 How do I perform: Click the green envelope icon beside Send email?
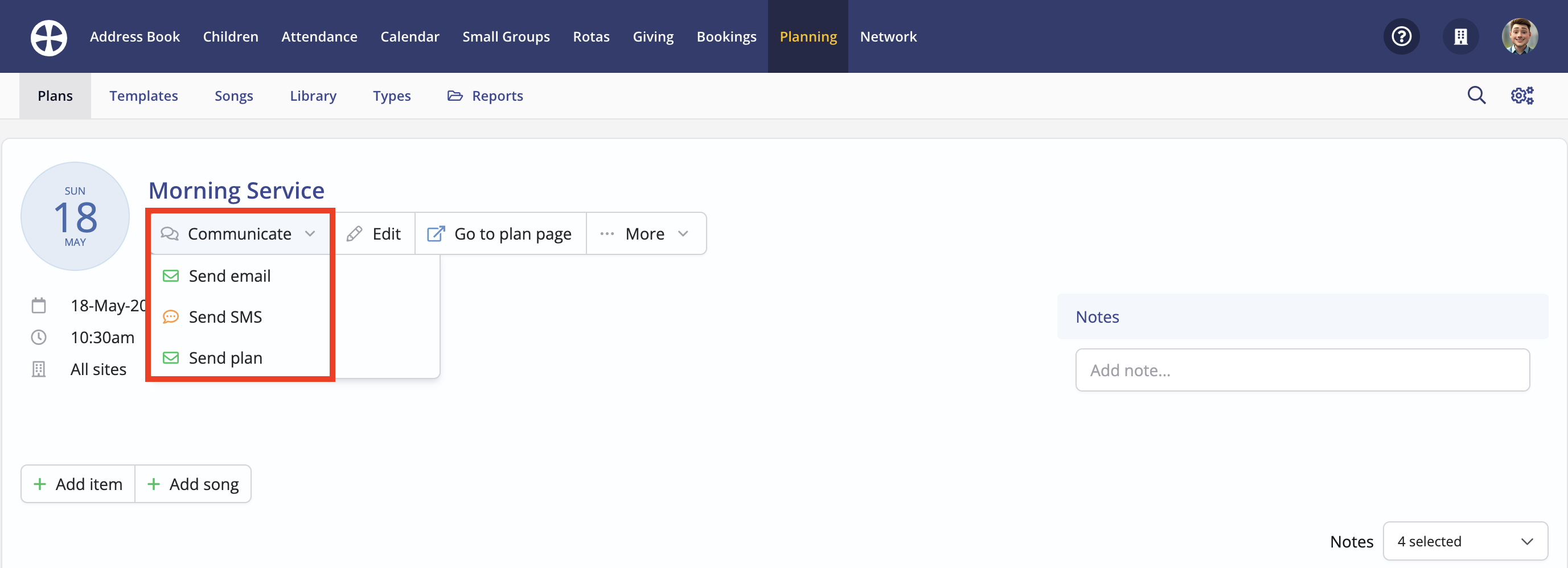170,276
